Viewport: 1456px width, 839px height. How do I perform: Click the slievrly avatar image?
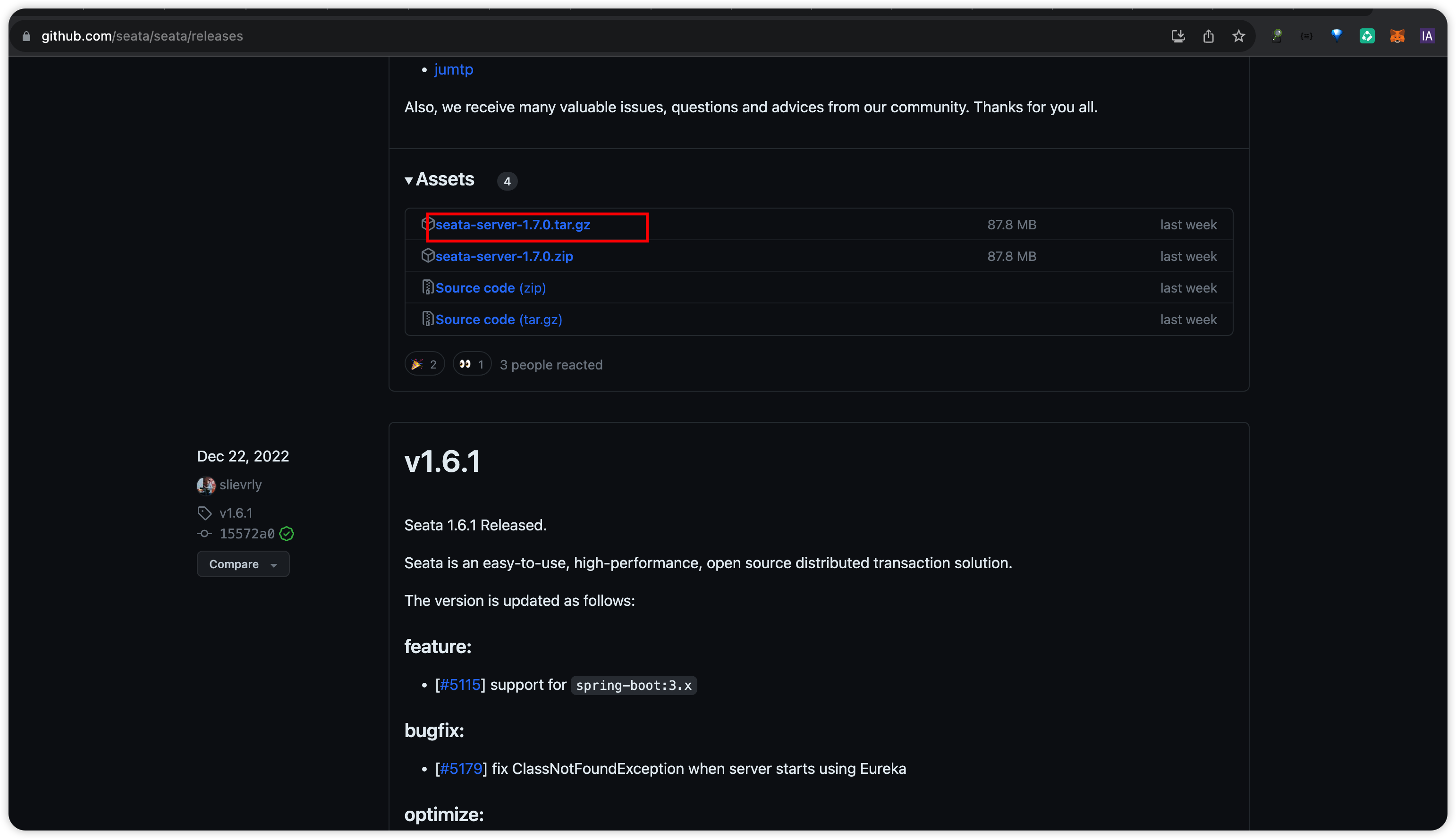206,485
